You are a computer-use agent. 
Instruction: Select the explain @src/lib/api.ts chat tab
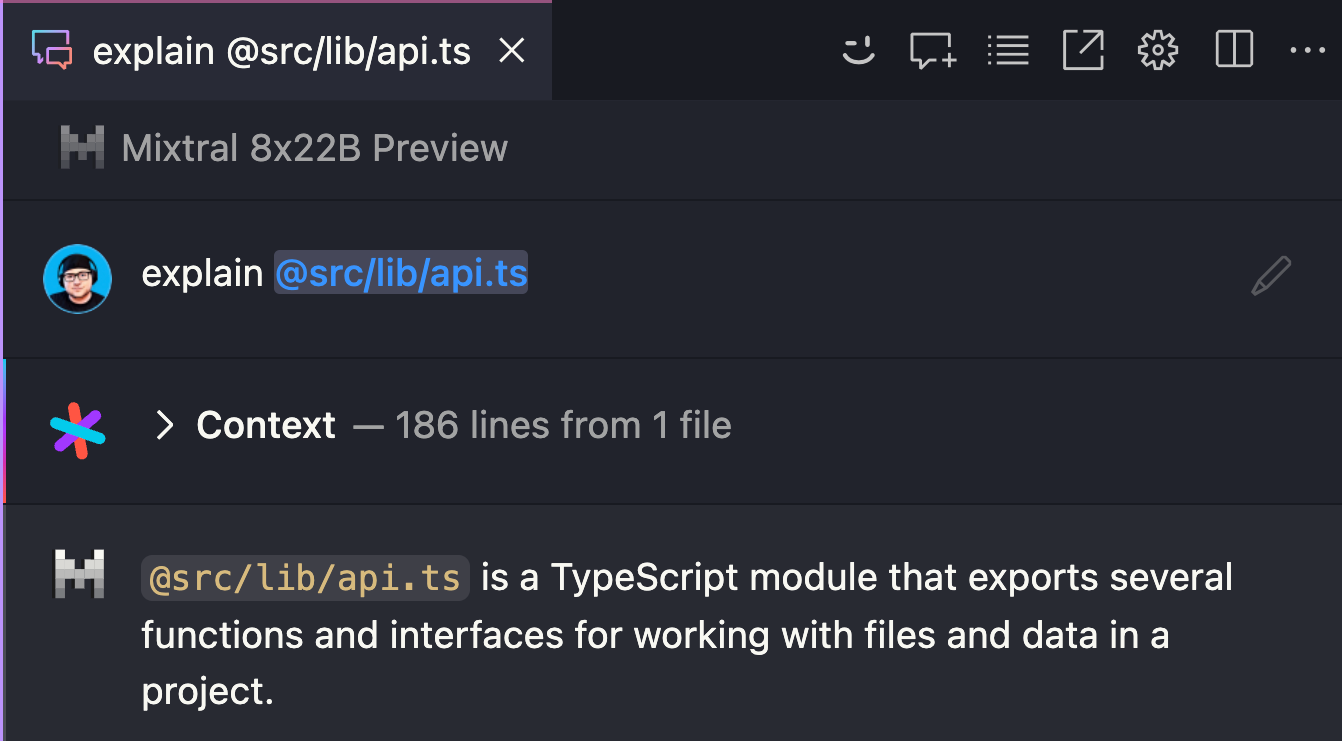(277, 51)
